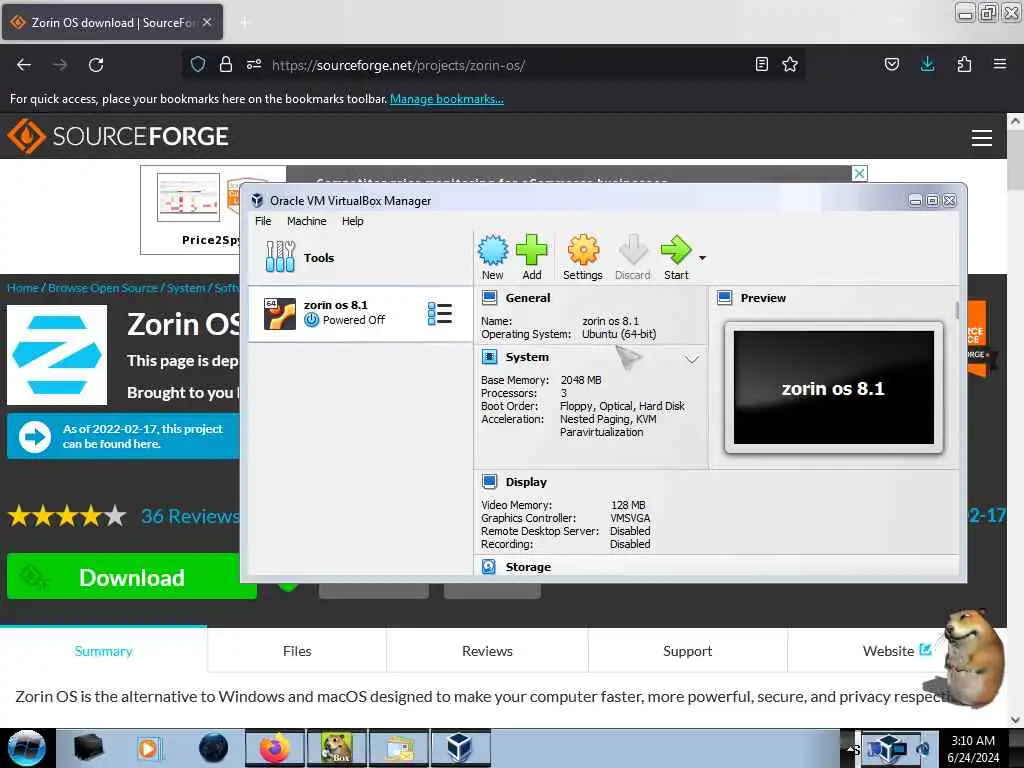Close the Zorin OS download tab

coord(207,22)
